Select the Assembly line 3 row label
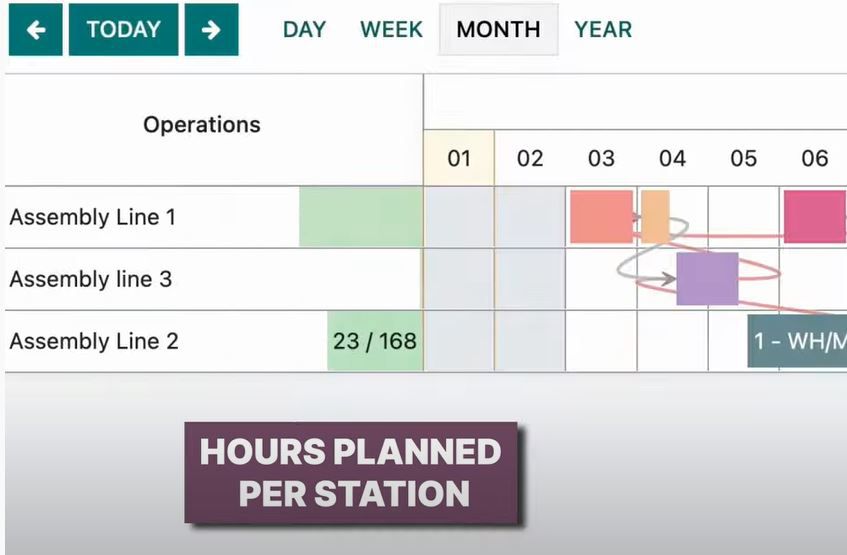847x555 pixels. pyautogui.click(x=90, y=279)
